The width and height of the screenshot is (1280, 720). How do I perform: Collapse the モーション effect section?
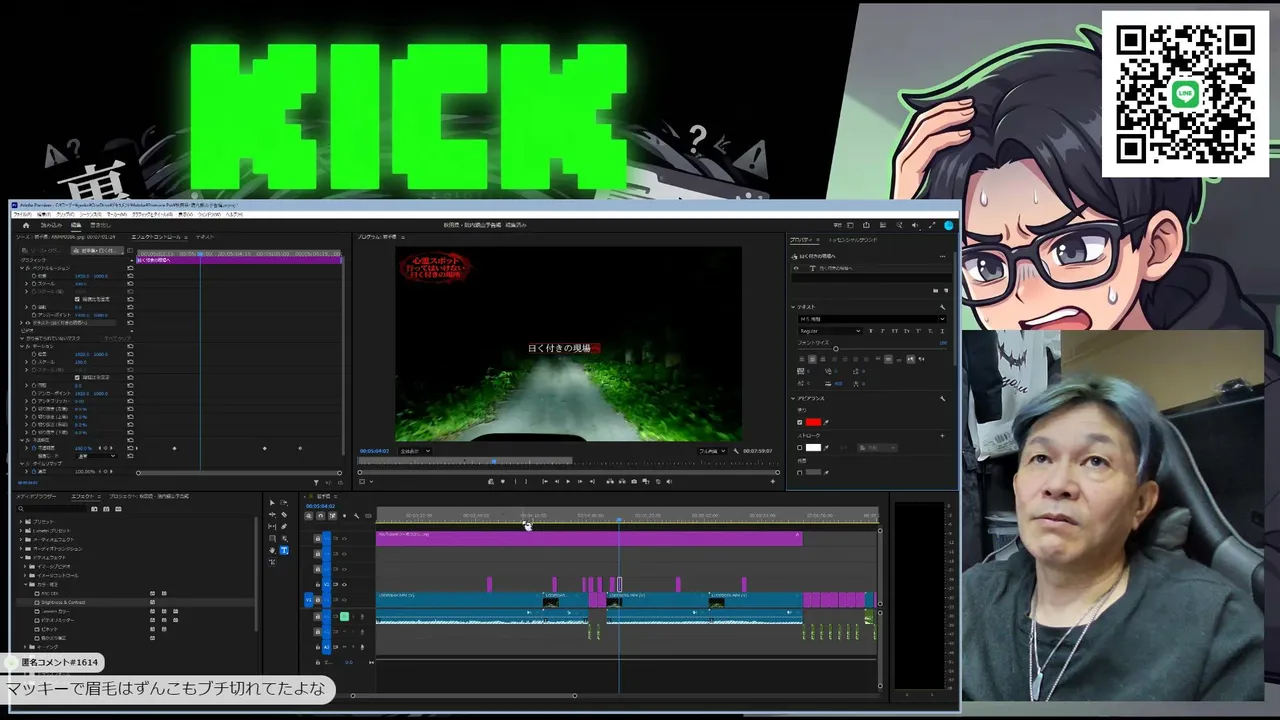(x=22, y=346)
